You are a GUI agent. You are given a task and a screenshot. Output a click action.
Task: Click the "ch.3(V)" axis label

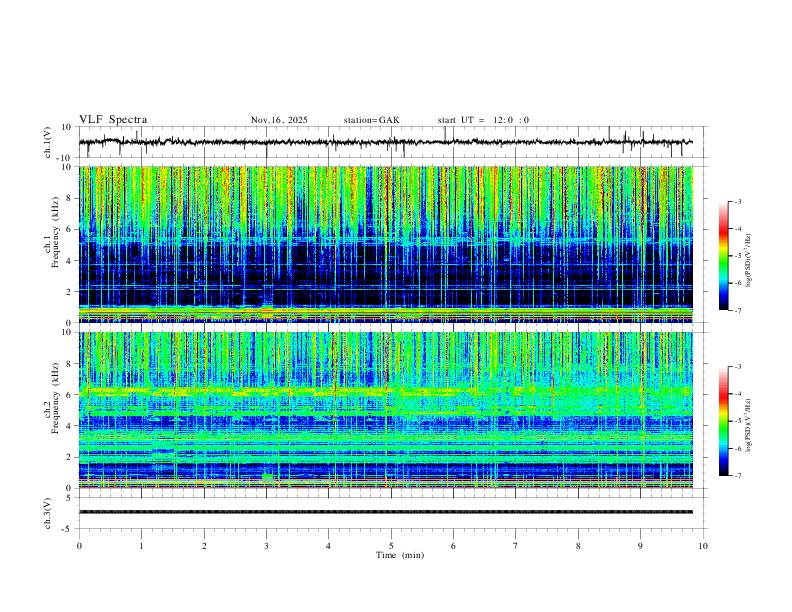48,513
